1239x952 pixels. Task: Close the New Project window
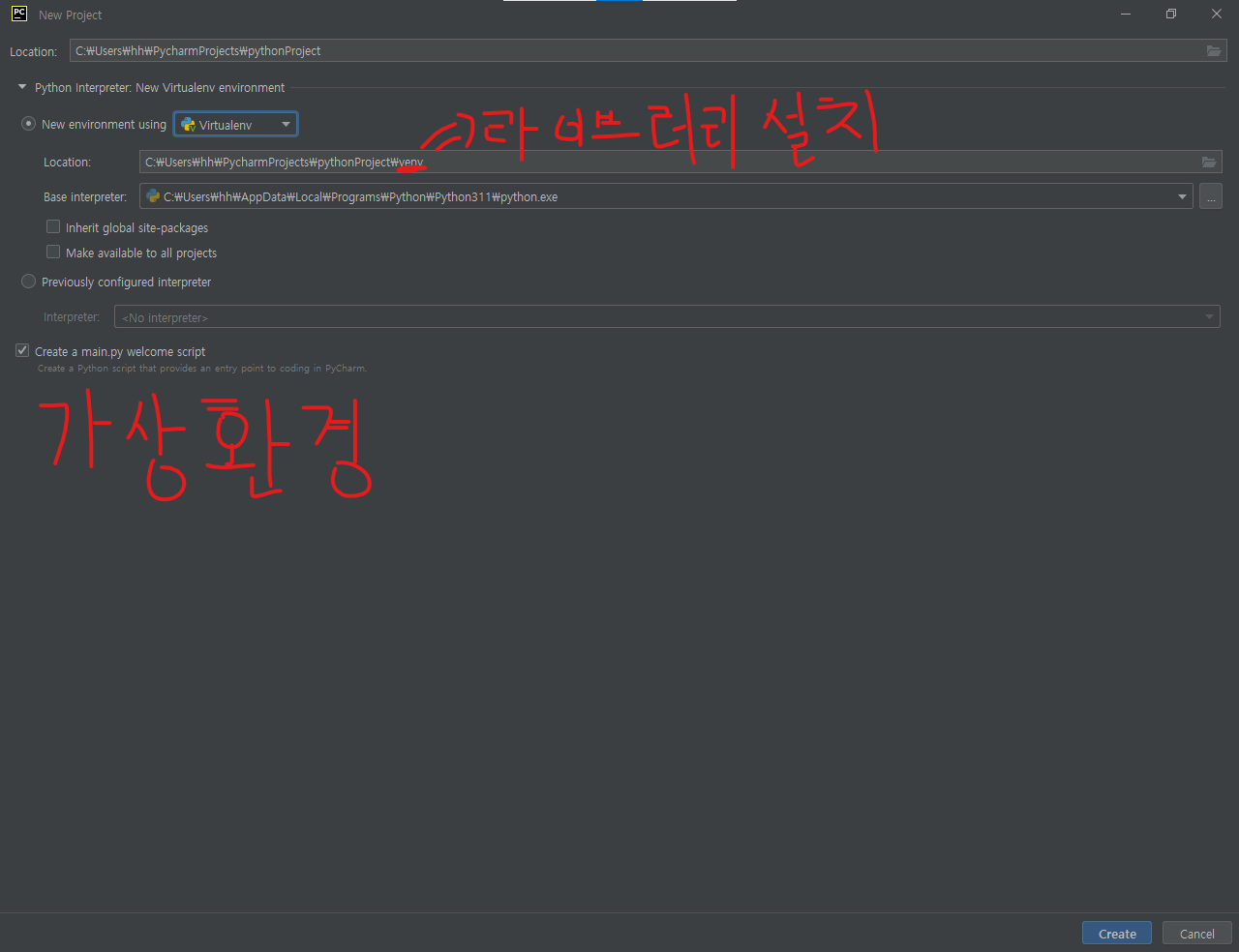(x=1217, y=14)
